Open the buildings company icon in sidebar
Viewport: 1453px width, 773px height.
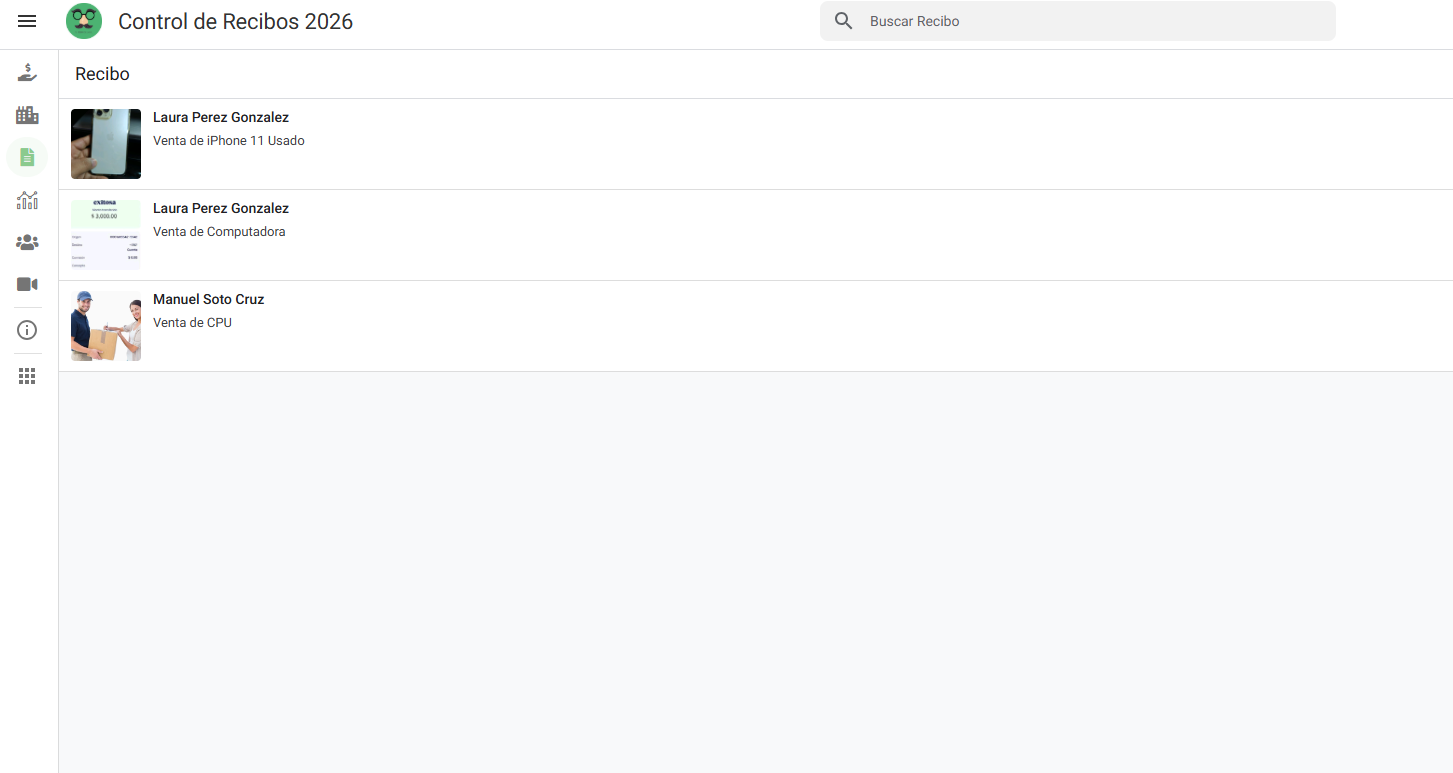[x=27, y=115]
